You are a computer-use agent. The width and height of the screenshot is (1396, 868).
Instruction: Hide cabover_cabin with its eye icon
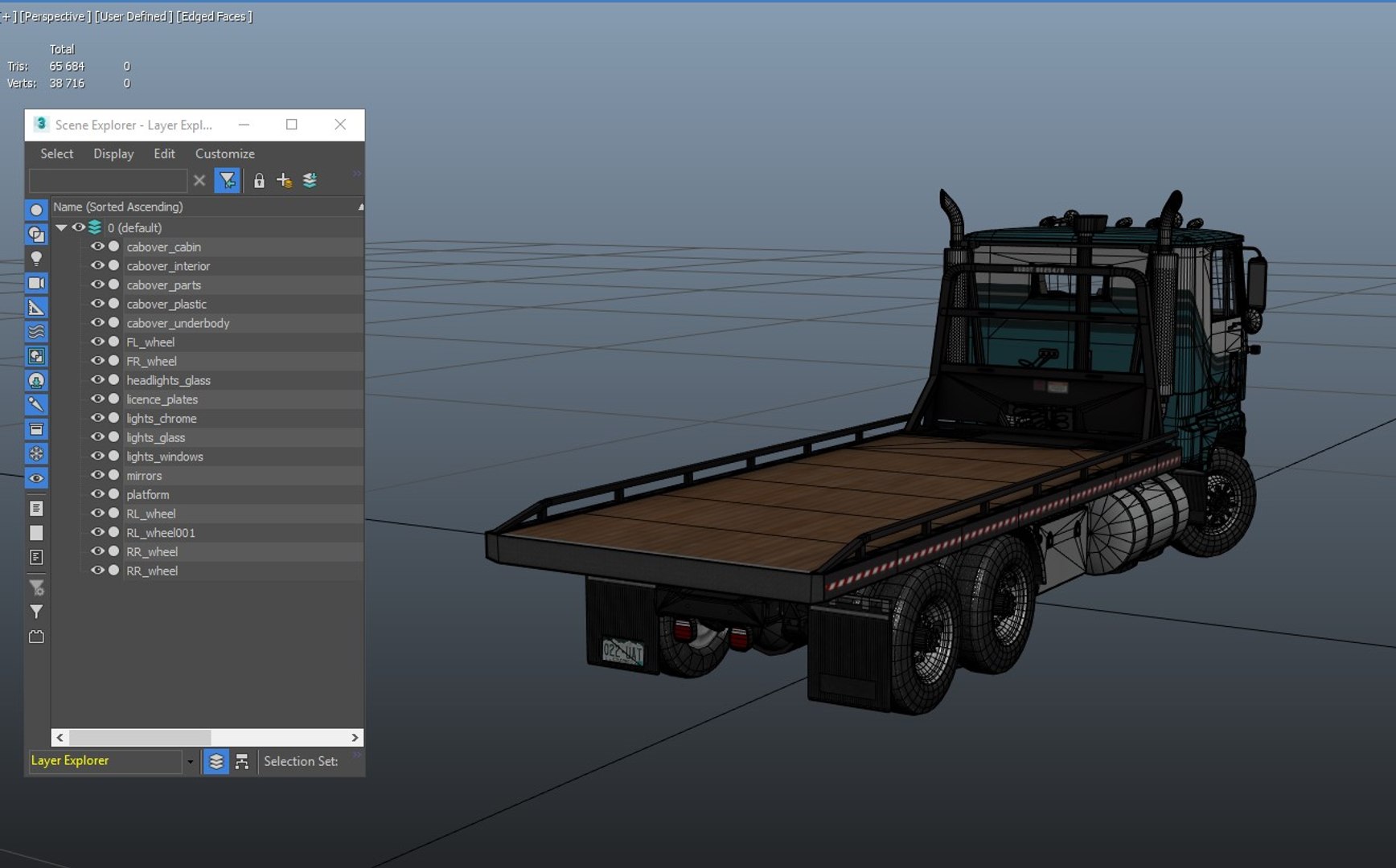click(97, 247)
